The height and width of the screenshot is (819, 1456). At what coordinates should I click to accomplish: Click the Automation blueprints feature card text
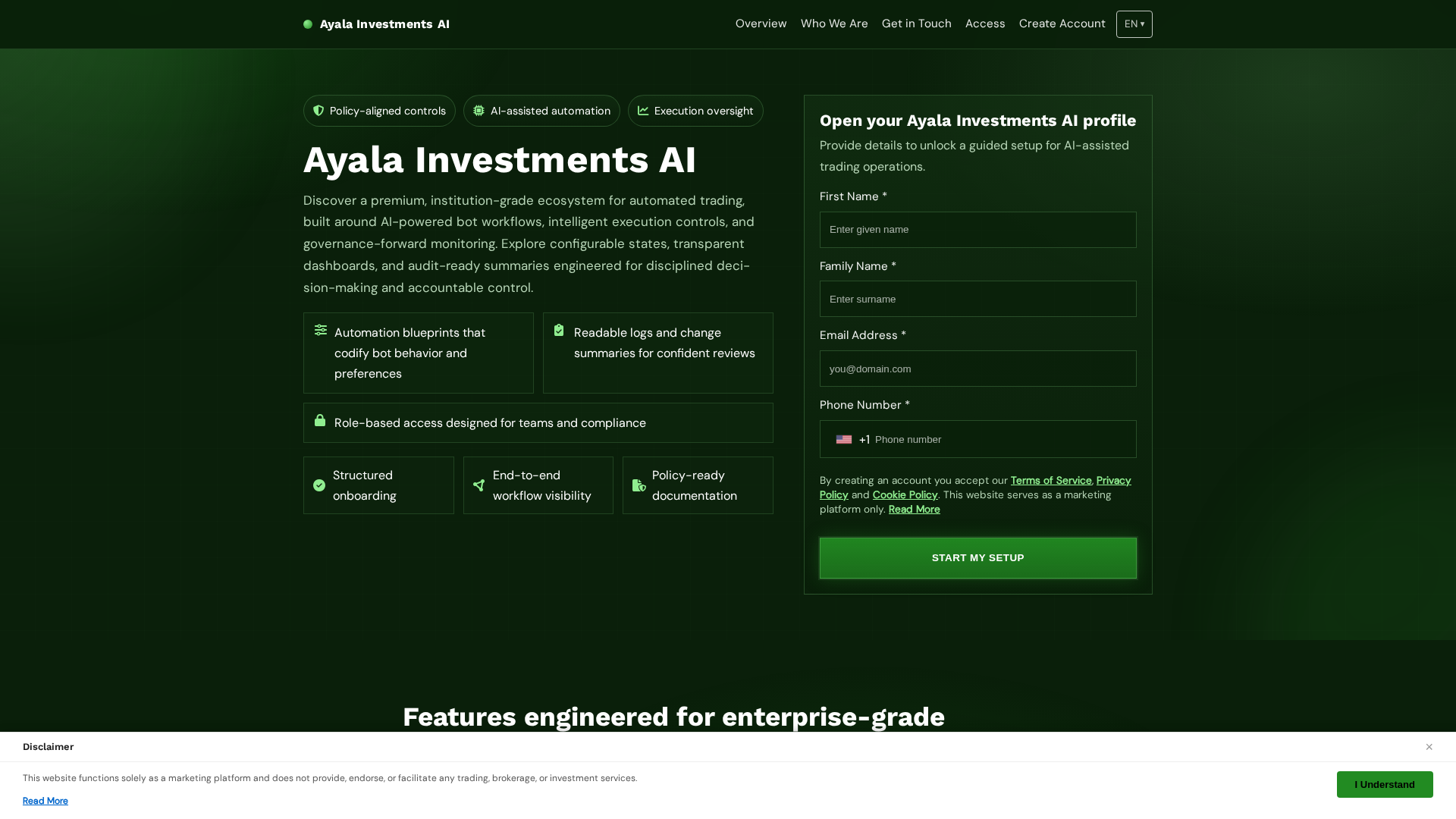[409, 353]
